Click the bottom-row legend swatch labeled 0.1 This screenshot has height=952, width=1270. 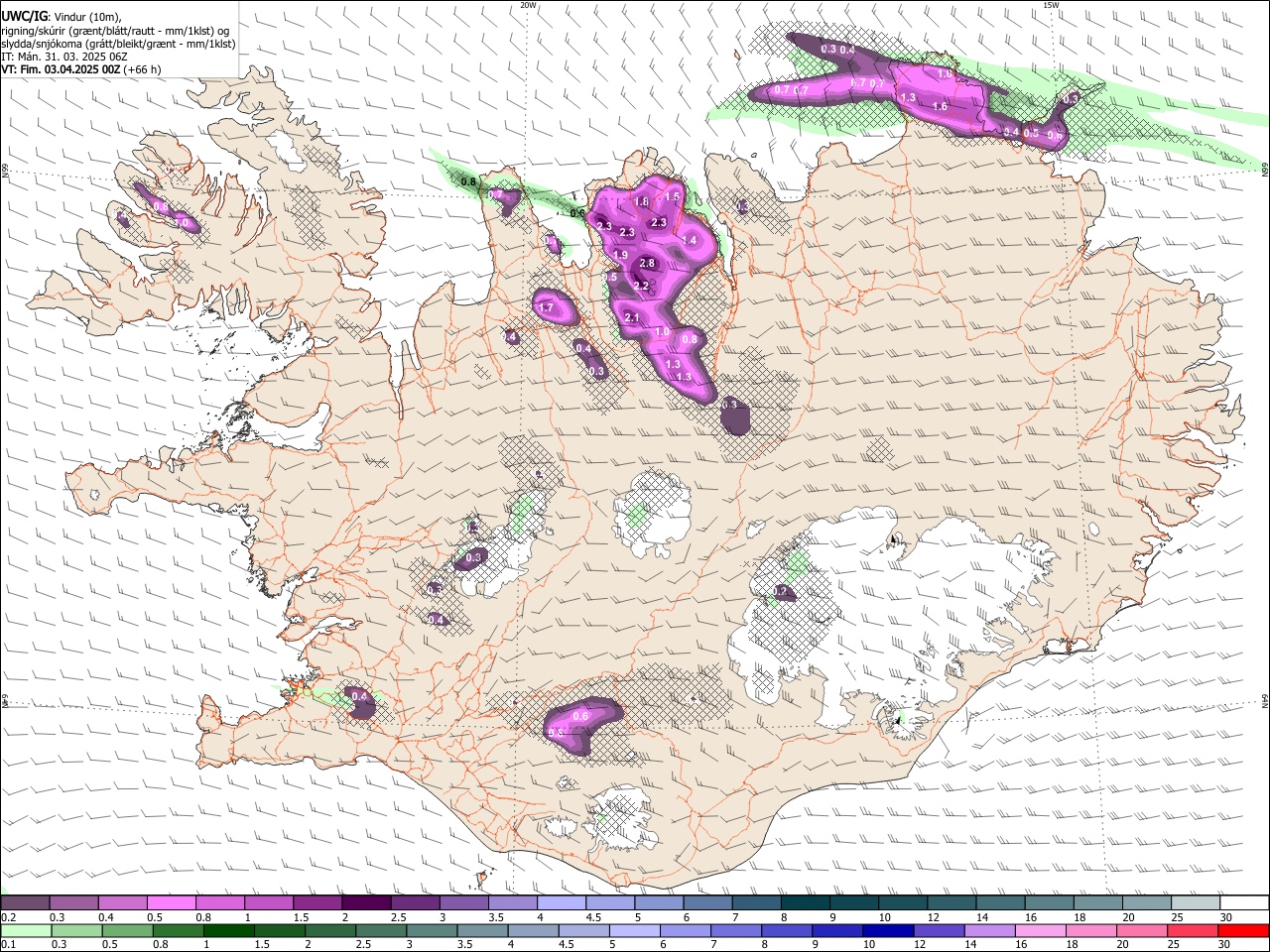pyautogui.click(x=28, y=930)
